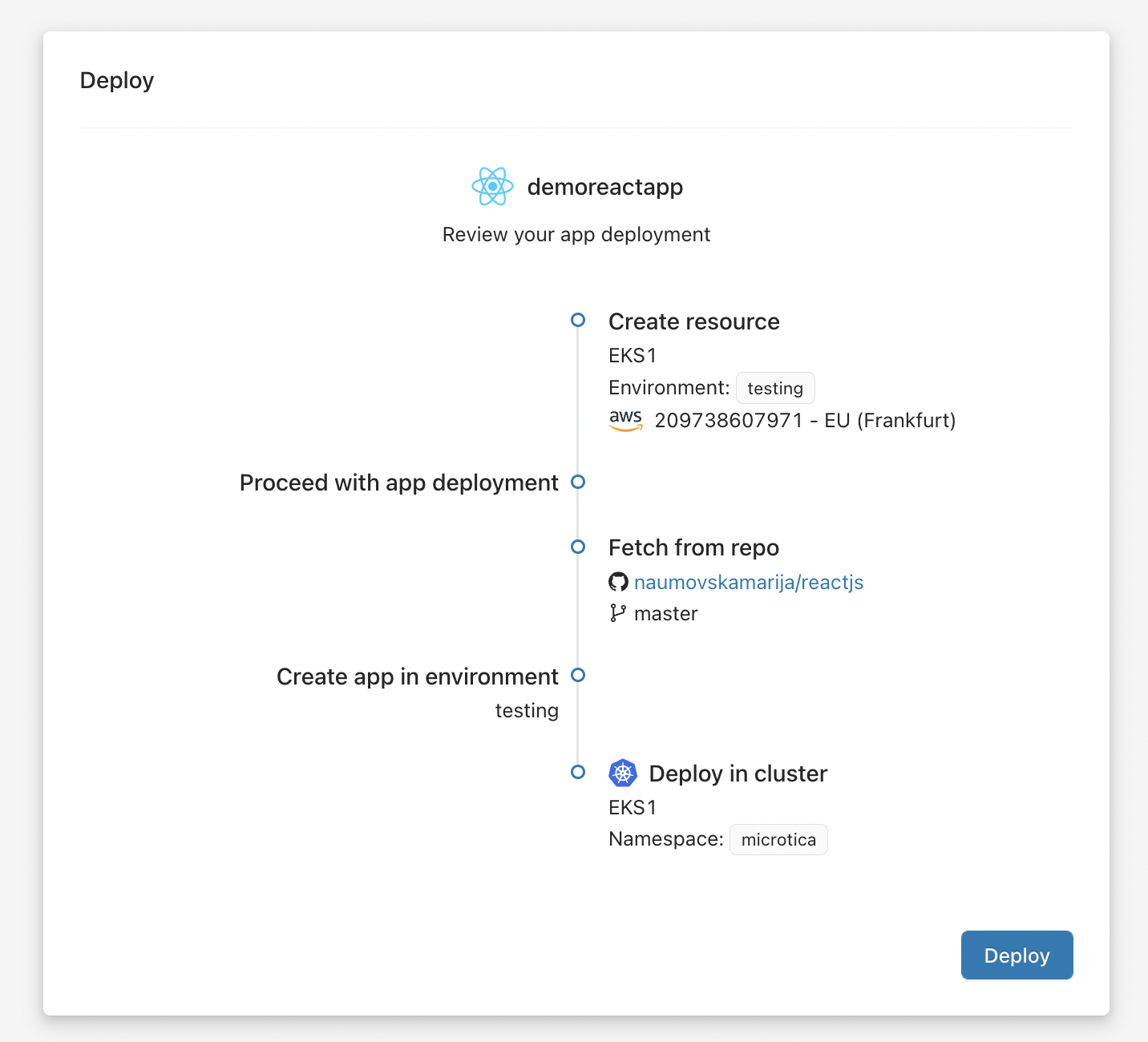
Task: Click the microtica namespace badge
Action: click(778, 839)
